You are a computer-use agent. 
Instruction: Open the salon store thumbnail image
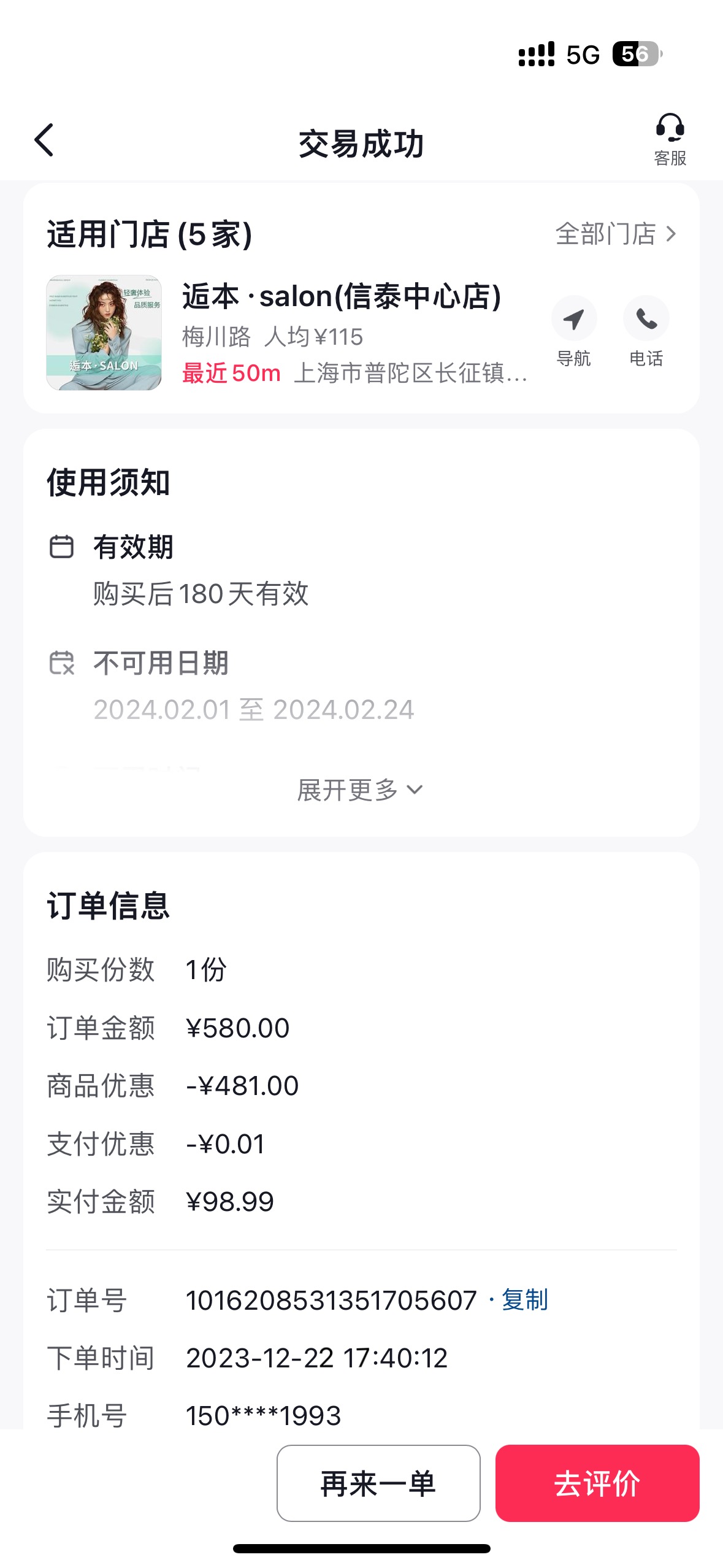point(104,332)
